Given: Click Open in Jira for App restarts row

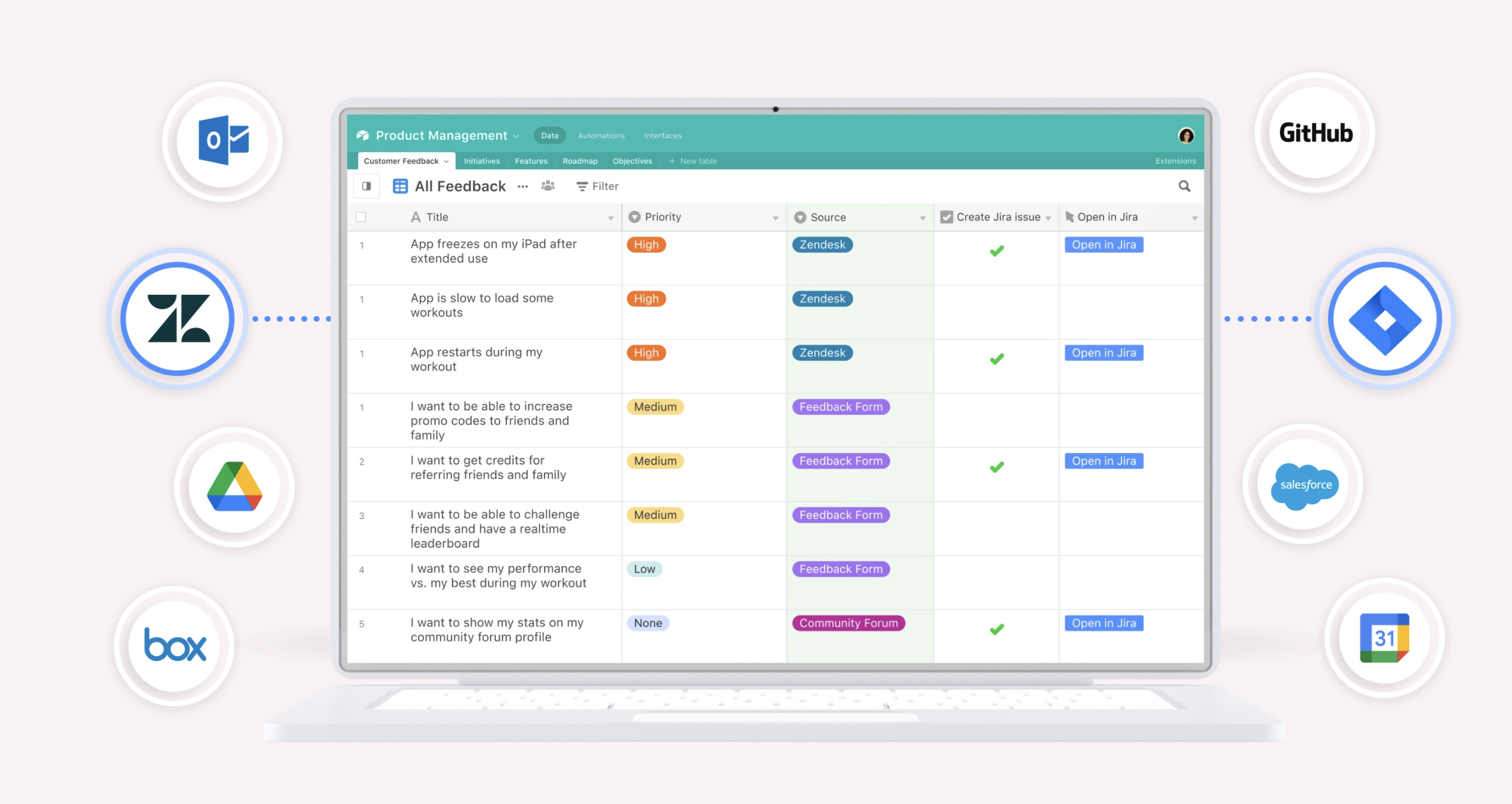Looking at the screenshot, I should click(x=1103, y=353).
